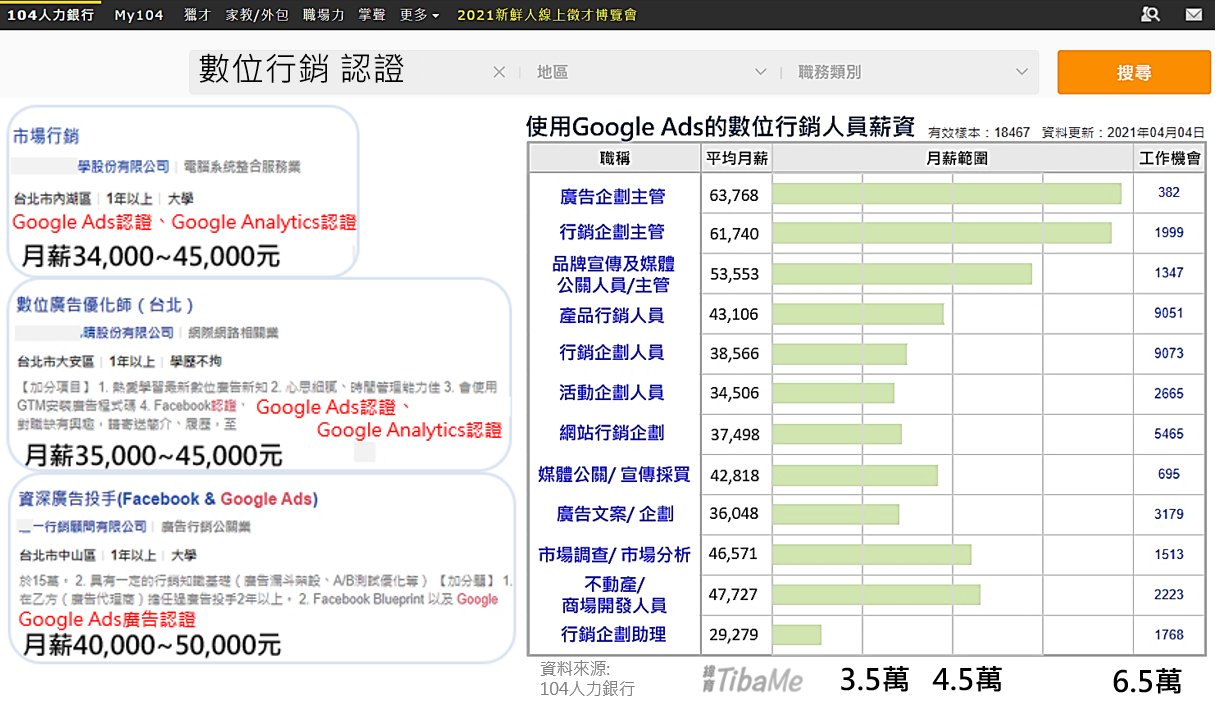Open the 2021新鮮人線上徵才博覽會 link
Image resolution: width=1220 pixels, height=717 pixels.
tap(546, 15)
